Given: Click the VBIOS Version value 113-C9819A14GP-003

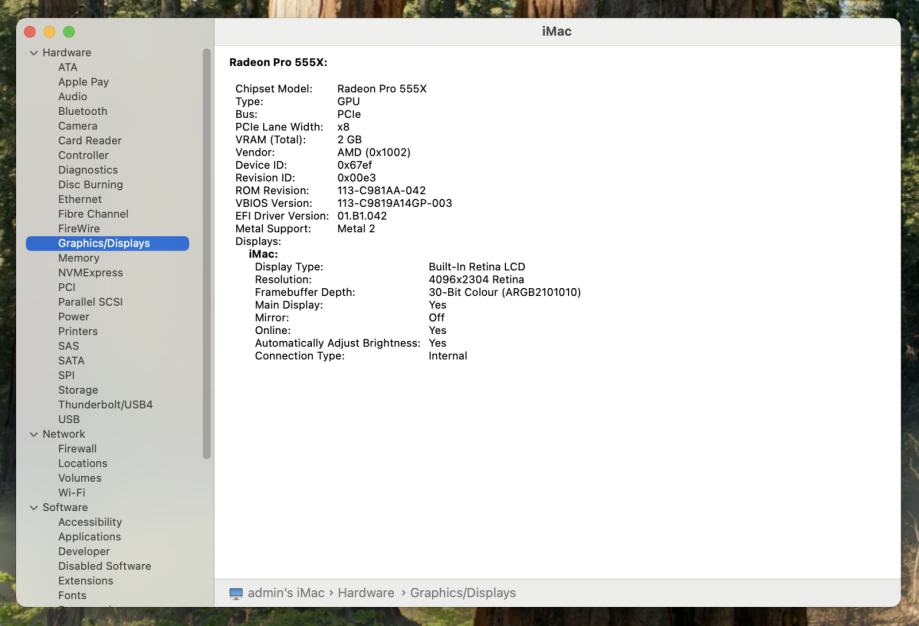Looking at the screenshot, I should [x=394, y=203].
